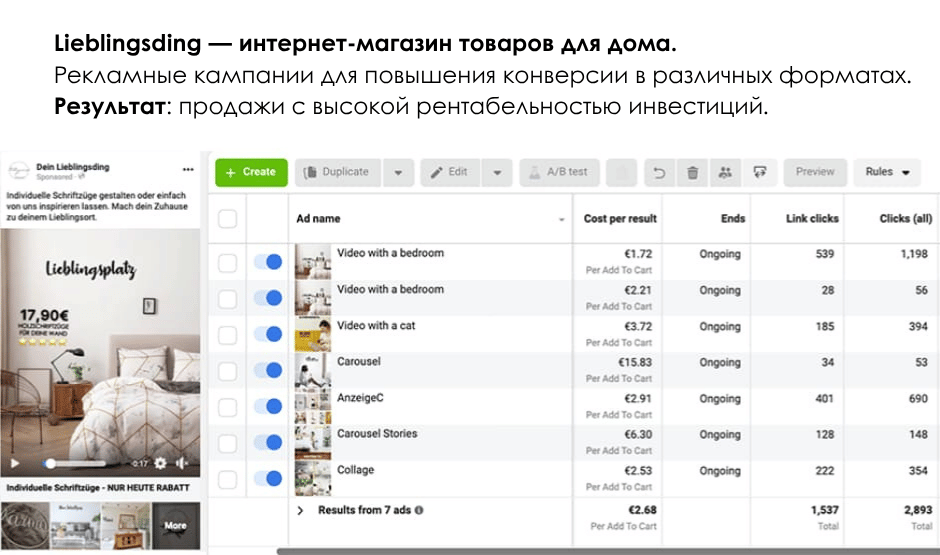Image resolution: width=940 pixels, height=555 pixels.
Task: Click the trash delete icon
Action: (x=692, y=173)
